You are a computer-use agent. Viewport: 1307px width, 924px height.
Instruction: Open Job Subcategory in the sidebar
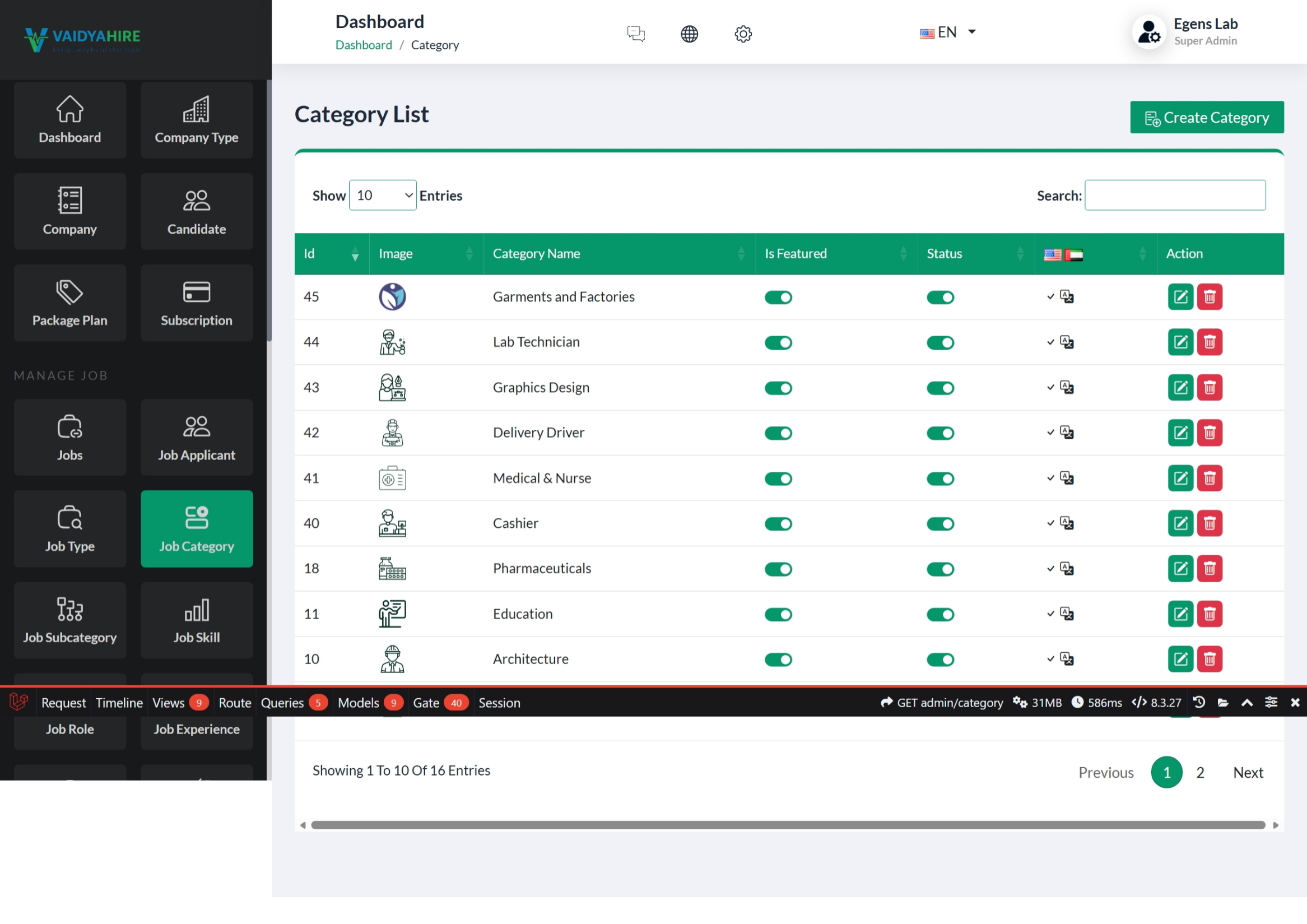tap(70, 620)
